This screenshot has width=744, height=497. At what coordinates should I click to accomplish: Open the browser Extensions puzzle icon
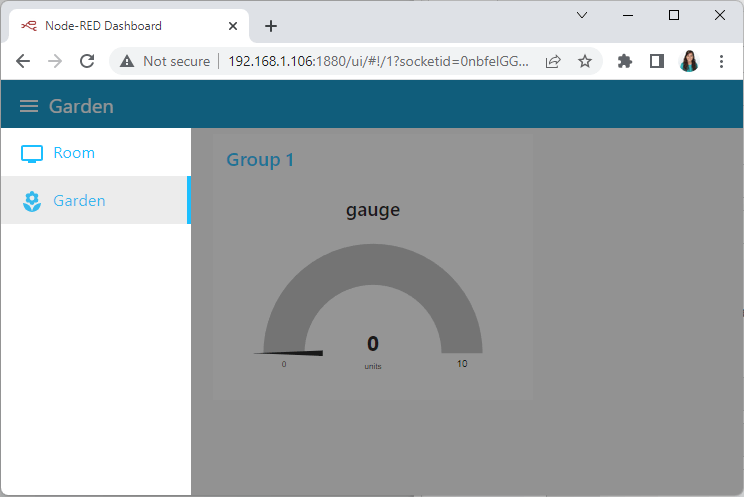pyautogui.click(x=625, y=61)
